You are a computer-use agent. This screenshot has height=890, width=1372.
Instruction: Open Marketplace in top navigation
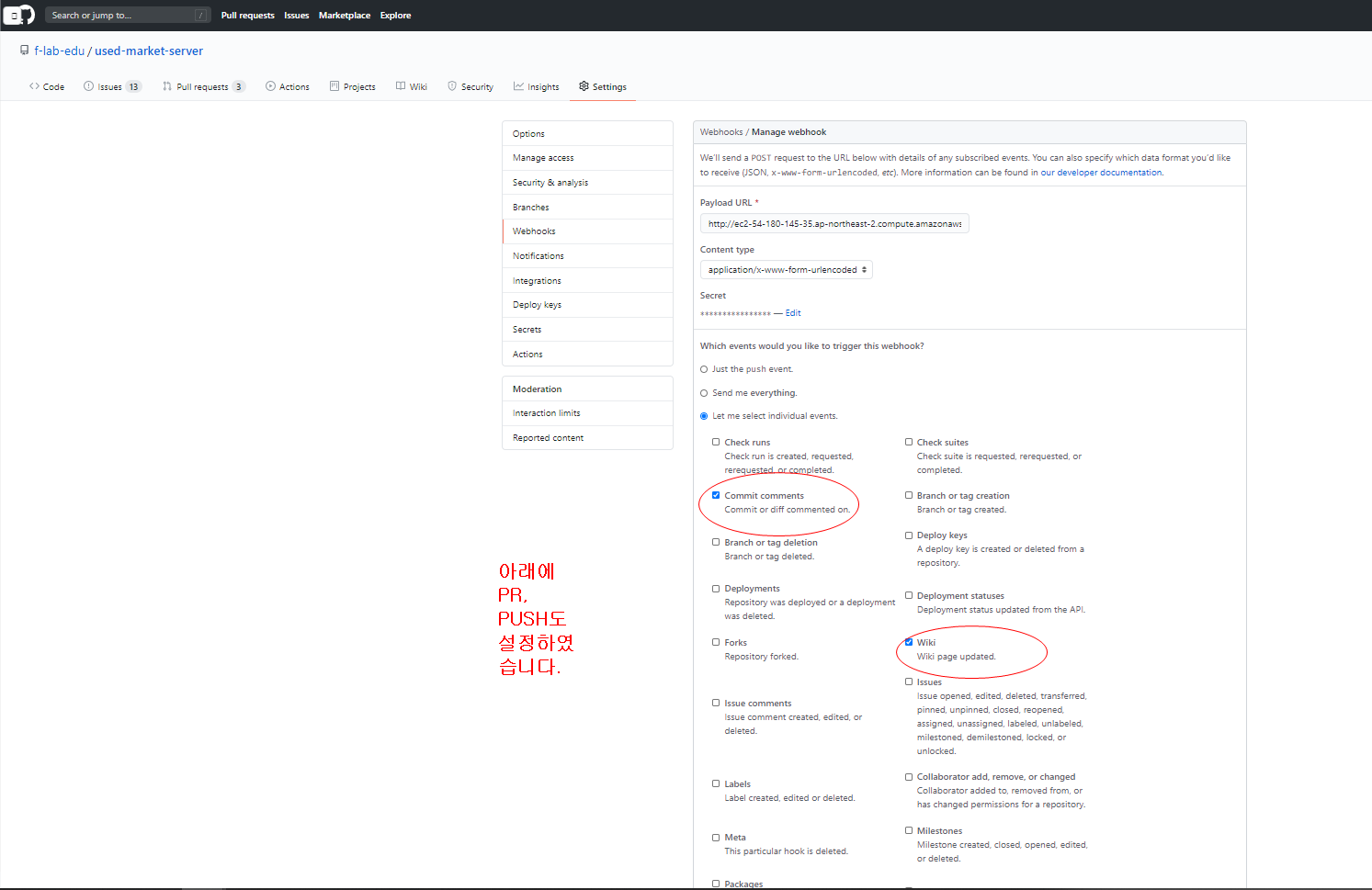point(345,16)
